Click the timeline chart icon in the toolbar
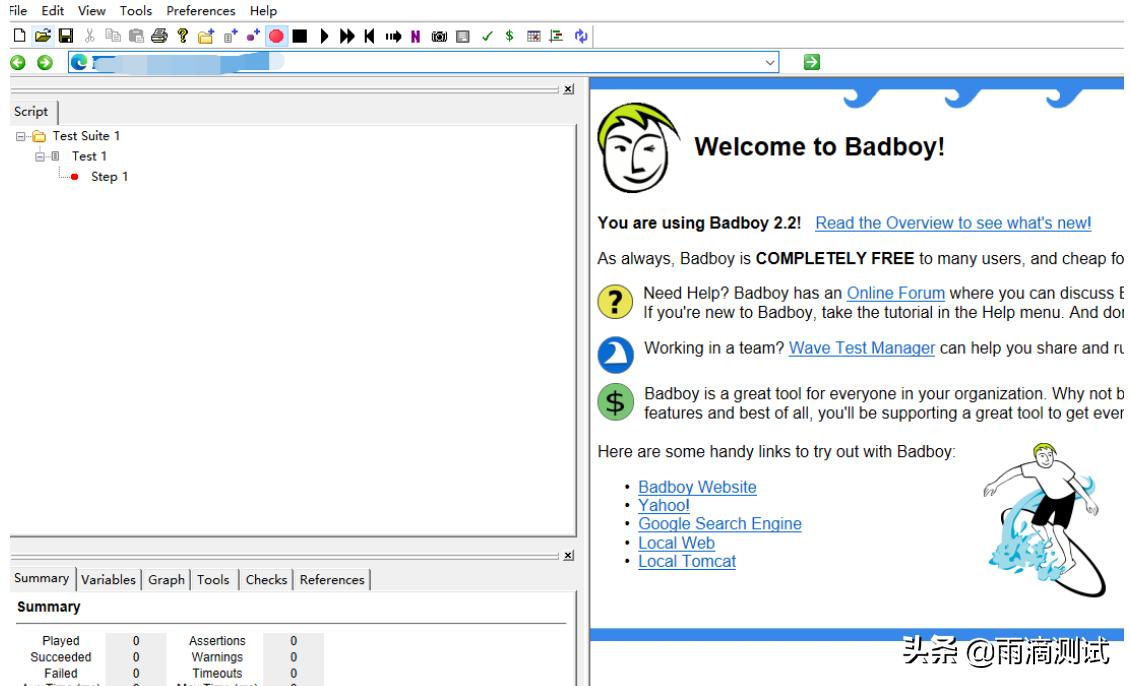The image size is (1130, 686). click(556, 36)
